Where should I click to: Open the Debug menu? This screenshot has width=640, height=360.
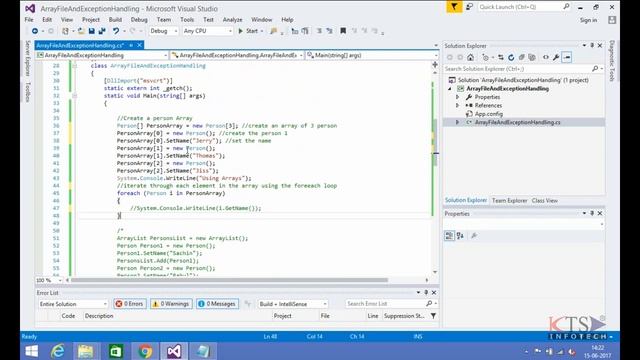coord(139,20)
